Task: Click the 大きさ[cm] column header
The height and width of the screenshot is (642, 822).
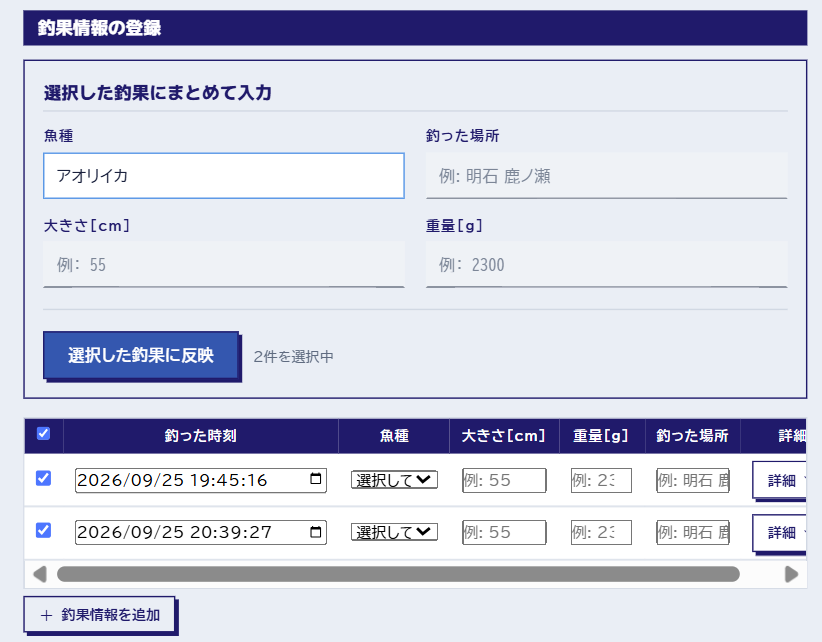Action: click(x=504, y=436)
